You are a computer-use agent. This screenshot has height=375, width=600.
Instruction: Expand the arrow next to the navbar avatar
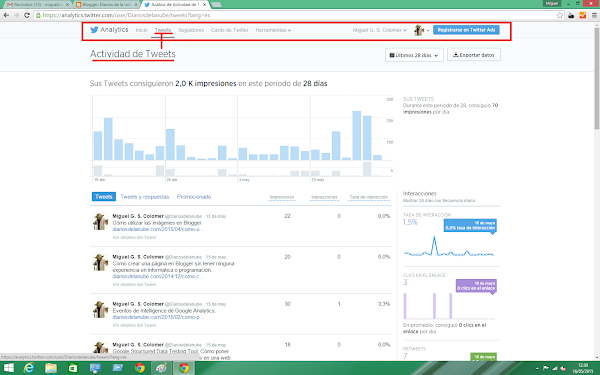(428, 30)
